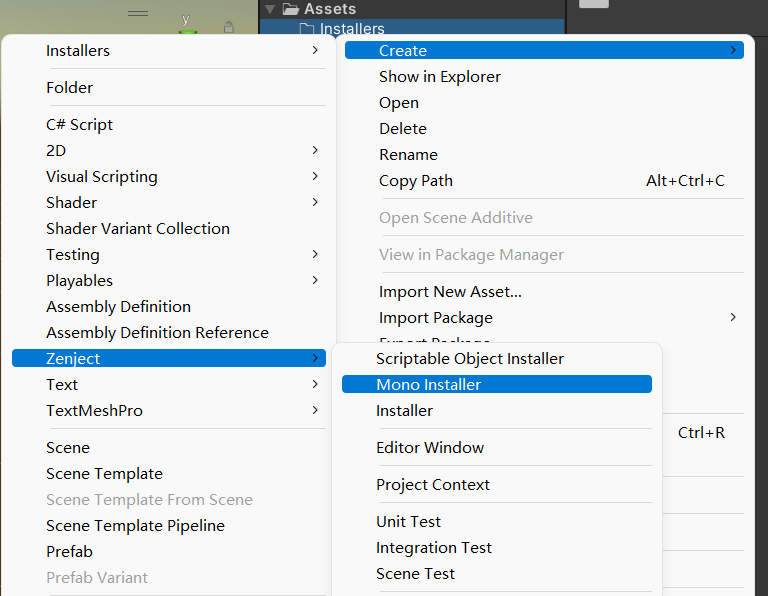Create a Zenject Mono Installer
This screenshot has height=596, width=768.
497,384
